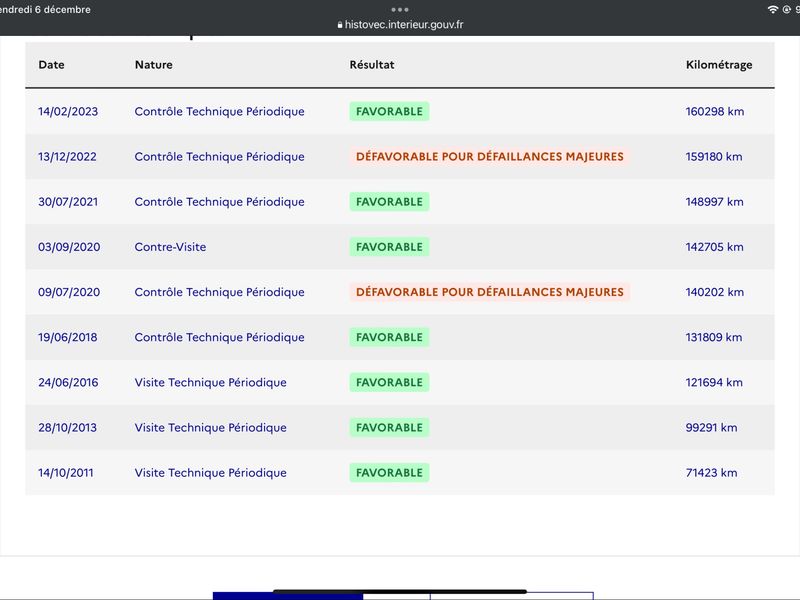
Task: Click Contrôle Technique Périodique in 30/07/2021 row
Action: [x=219, y=202]
